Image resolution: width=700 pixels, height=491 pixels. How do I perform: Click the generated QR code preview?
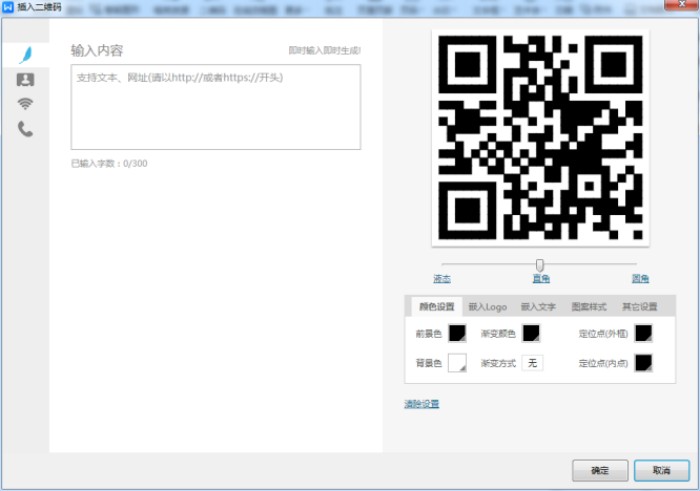tap(540, 137)
